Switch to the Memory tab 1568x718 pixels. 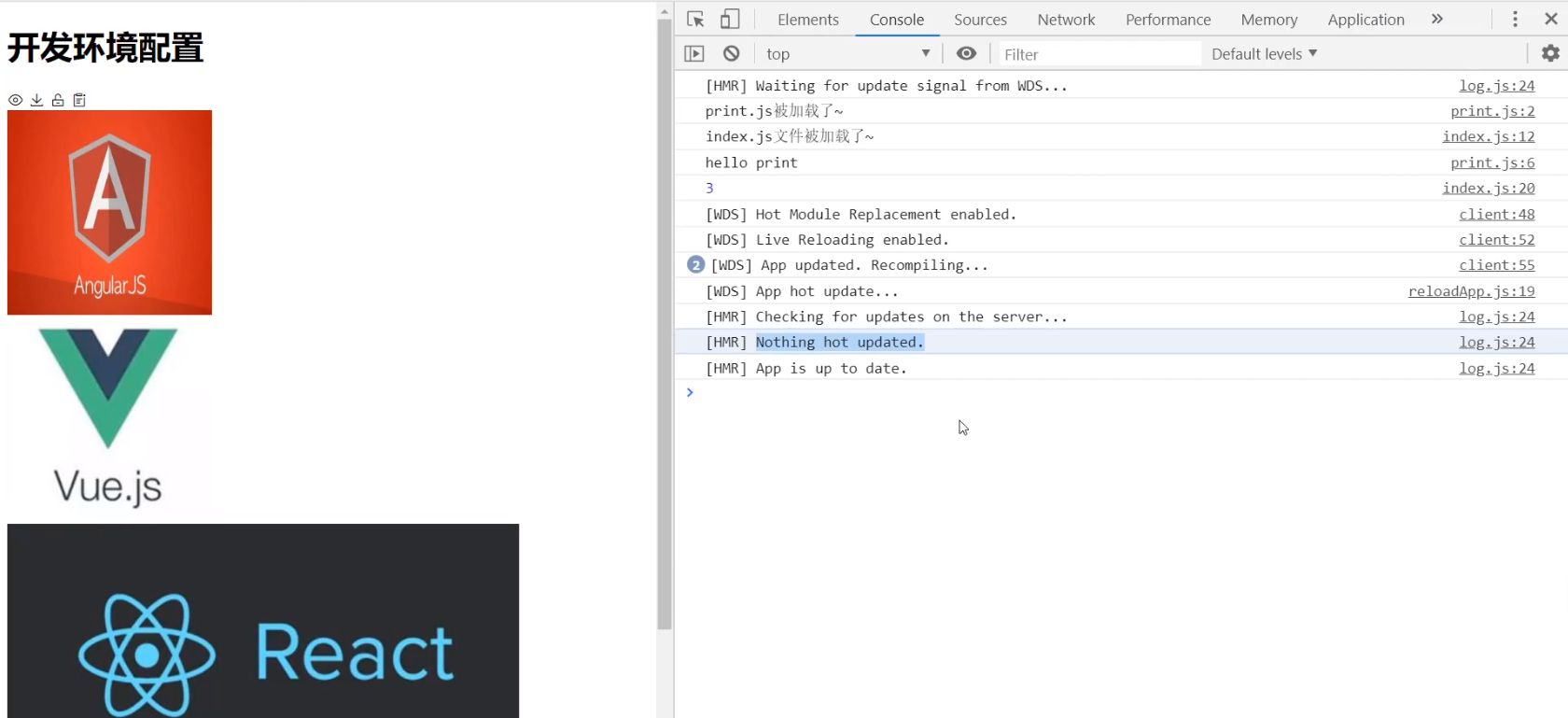[x=1268, y=20]
